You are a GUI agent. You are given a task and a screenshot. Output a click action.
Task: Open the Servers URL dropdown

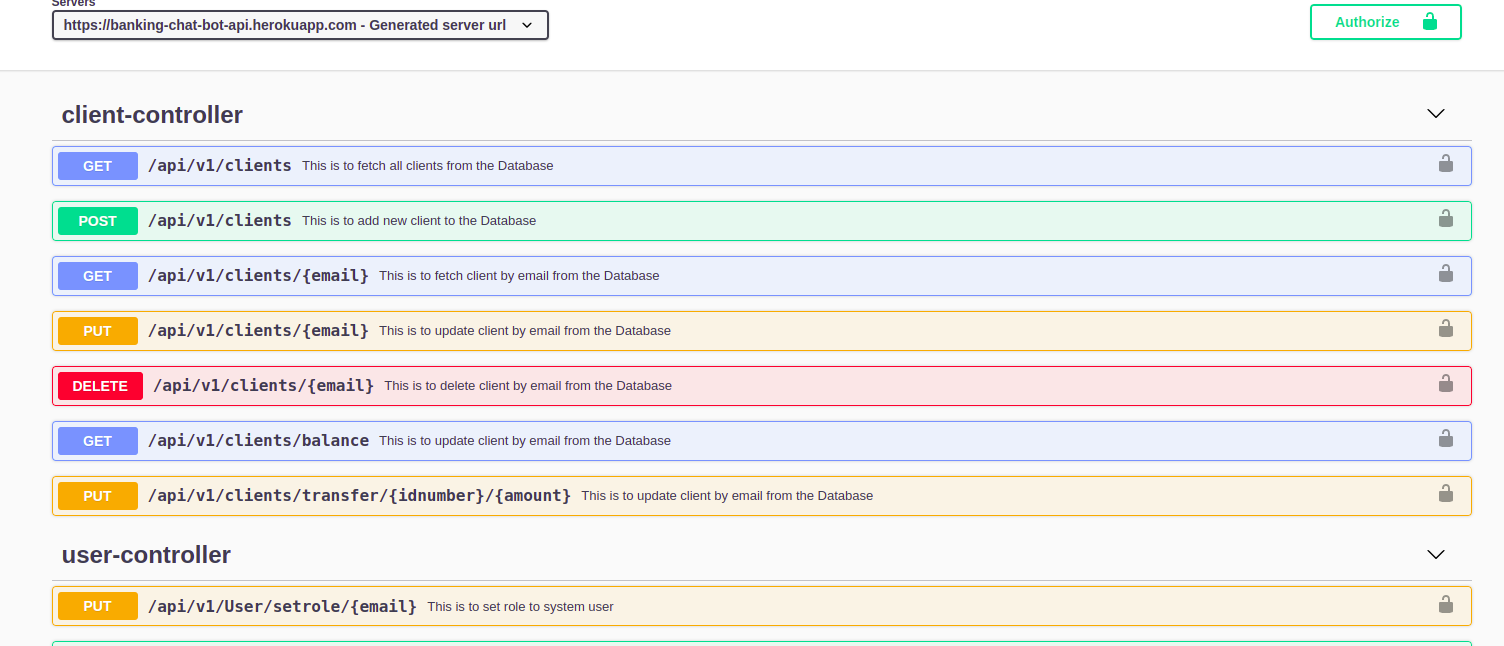[300, 25]
